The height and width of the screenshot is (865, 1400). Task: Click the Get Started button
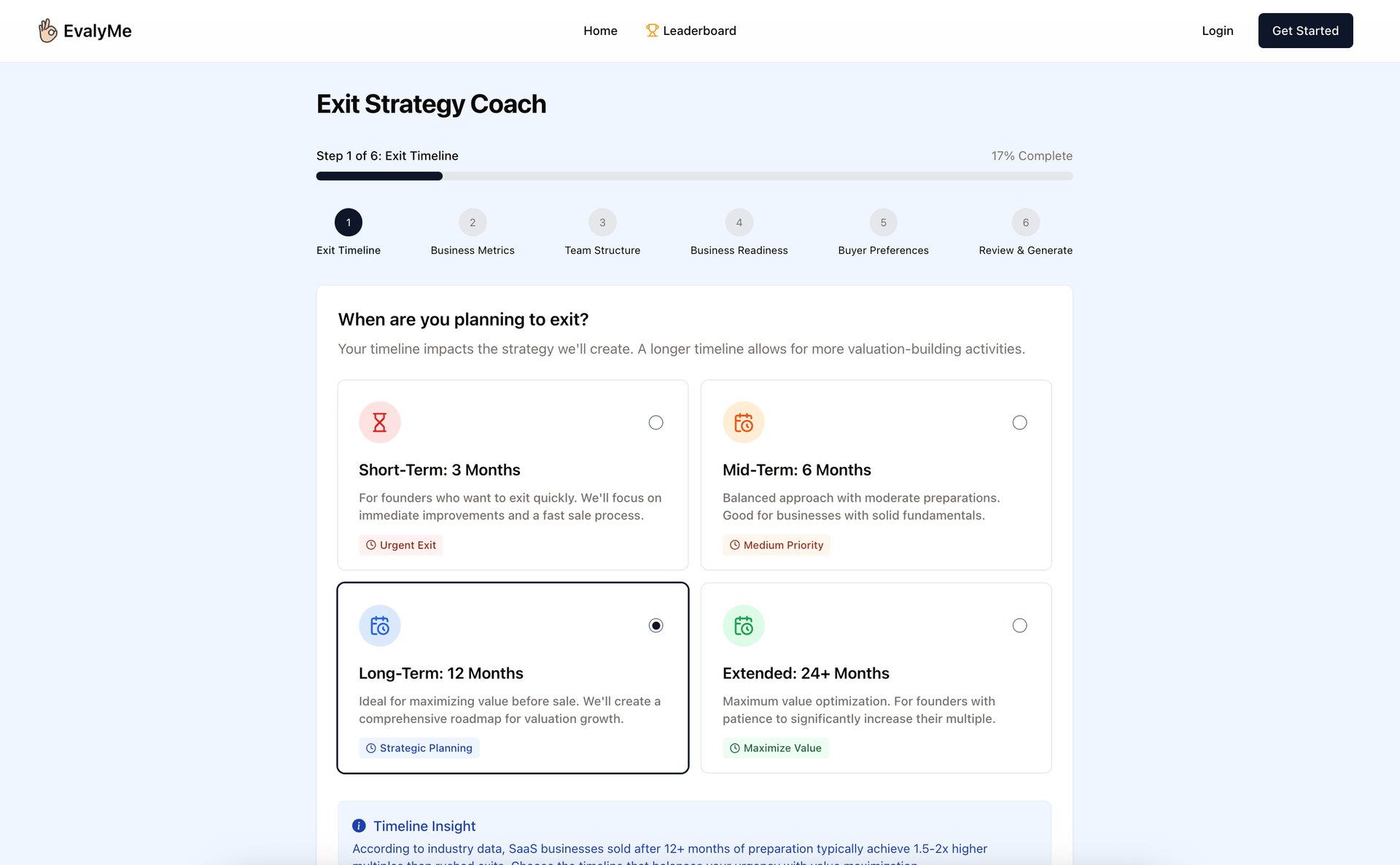[x=1305, y=31]
